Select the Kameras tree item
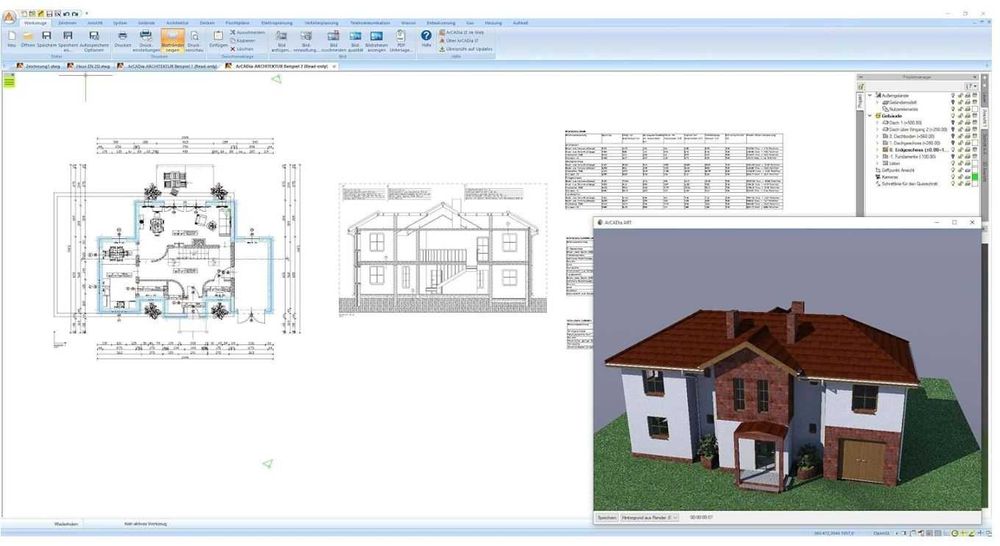Image resolution: width=1000 pixels, height=546 pixels. (x=890, y=177)
